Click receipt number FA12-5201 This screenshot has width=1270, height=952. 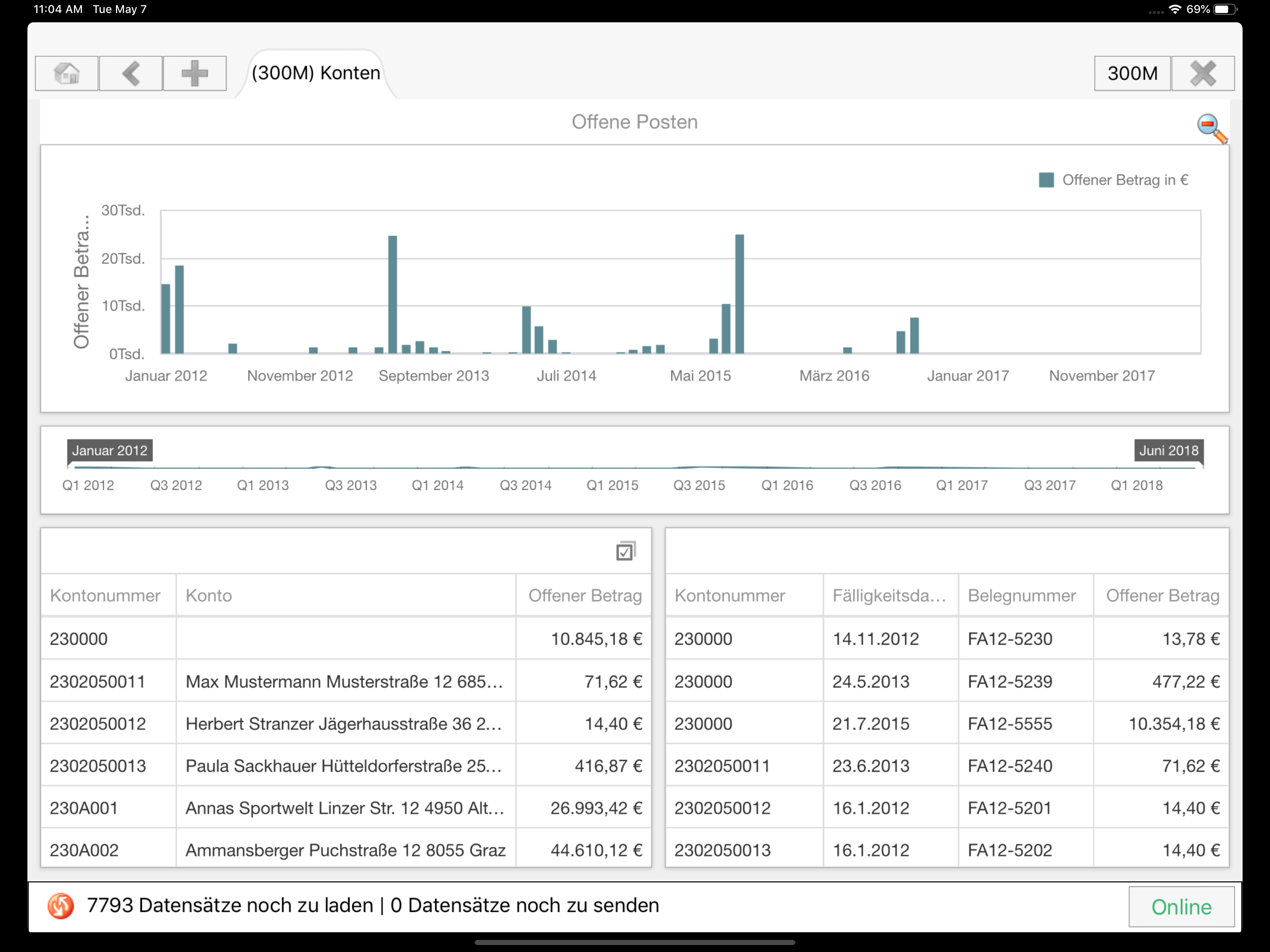point(1010,808)
